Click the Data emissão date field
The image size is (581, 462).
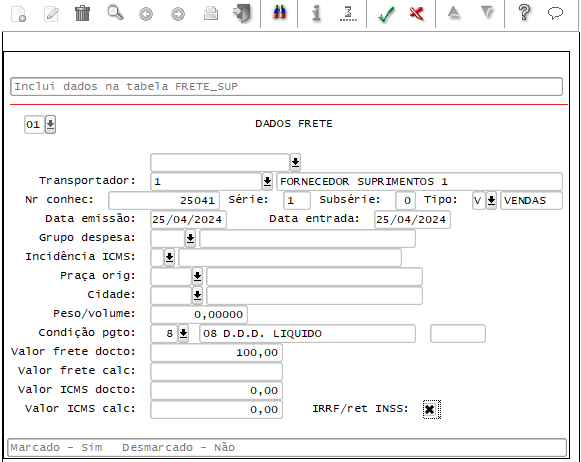point(189,220)
